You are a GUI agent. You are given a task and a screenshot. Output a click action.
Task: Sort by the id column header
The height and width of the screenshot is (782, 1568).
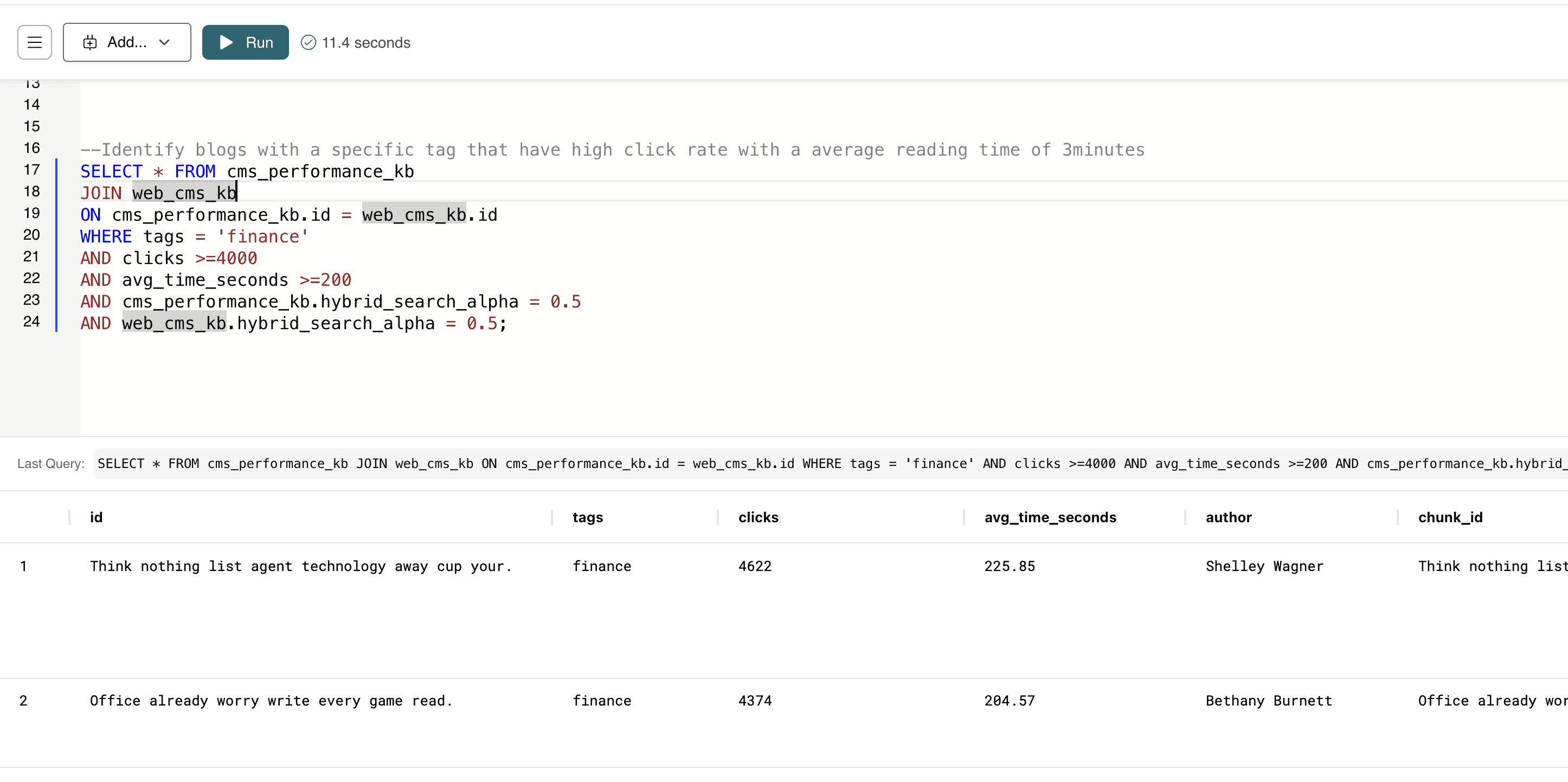96,517
